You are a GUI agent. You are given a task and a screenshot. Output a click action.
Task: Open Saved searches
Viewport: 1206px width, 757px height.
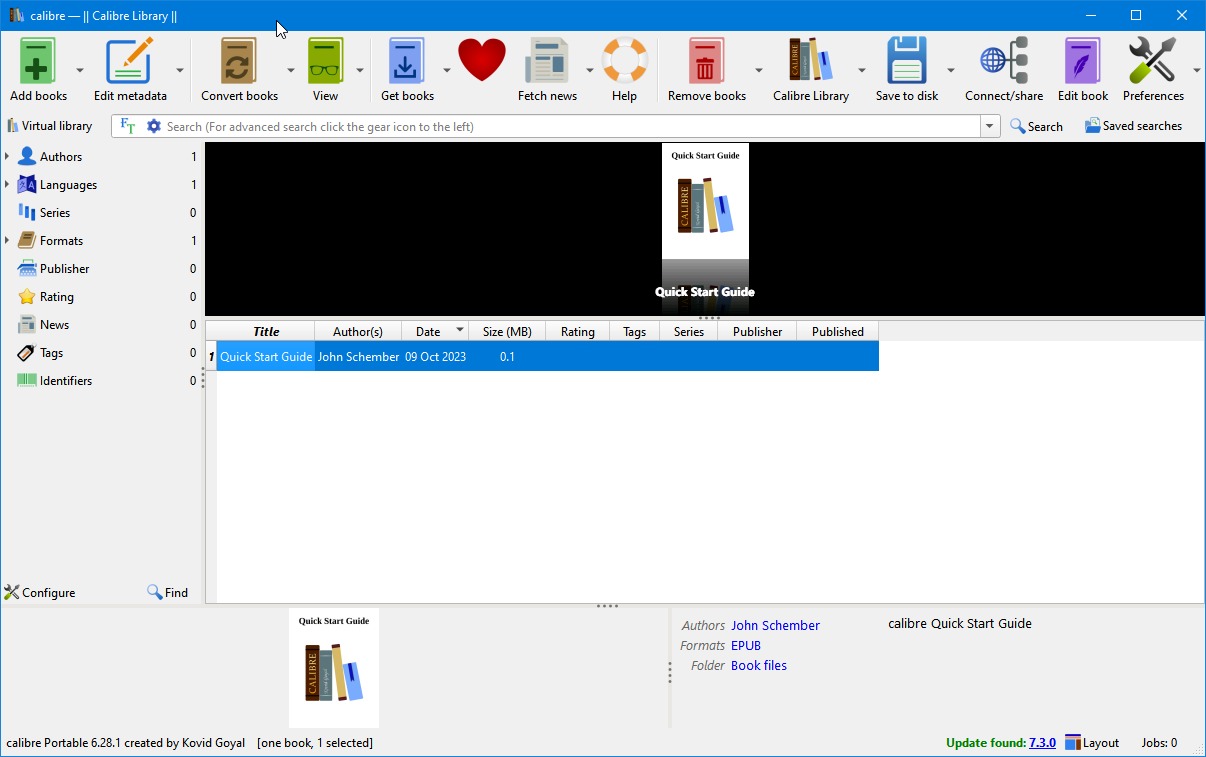pyautogui.click(x=1133, y=126)
